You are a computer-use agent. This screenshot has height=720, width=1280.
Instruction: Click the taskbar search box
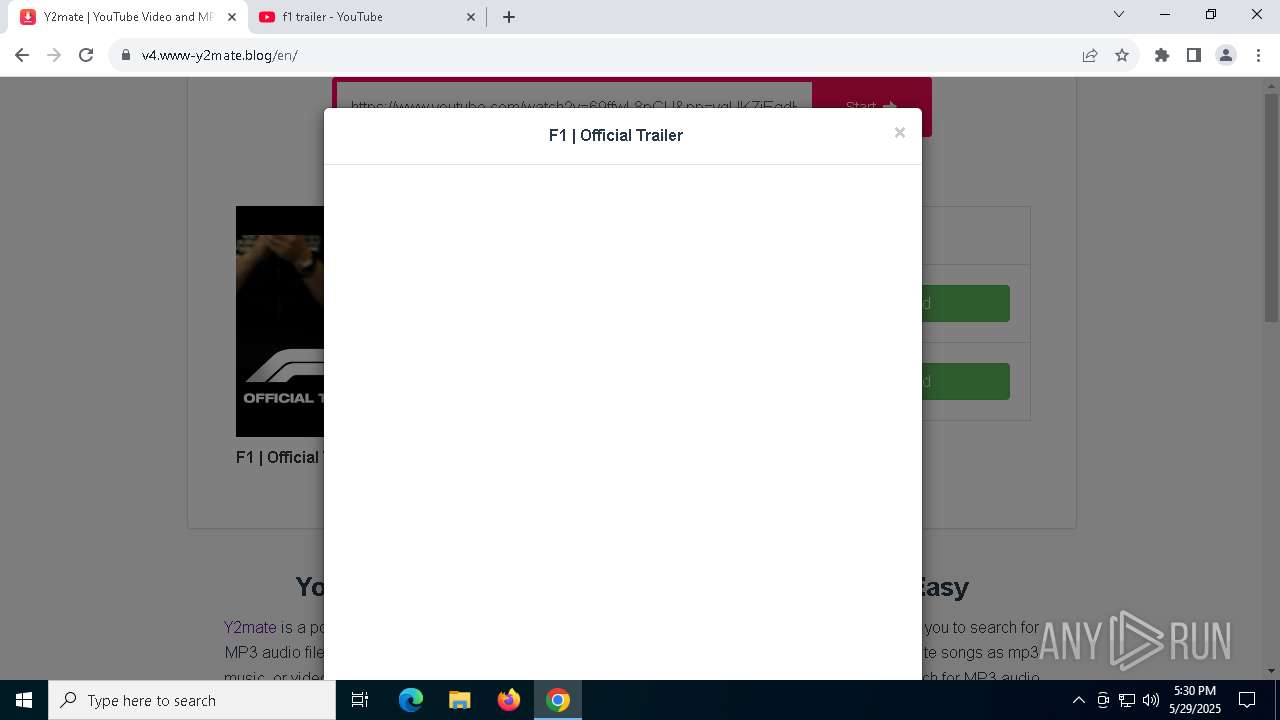[x=192, y=700]
